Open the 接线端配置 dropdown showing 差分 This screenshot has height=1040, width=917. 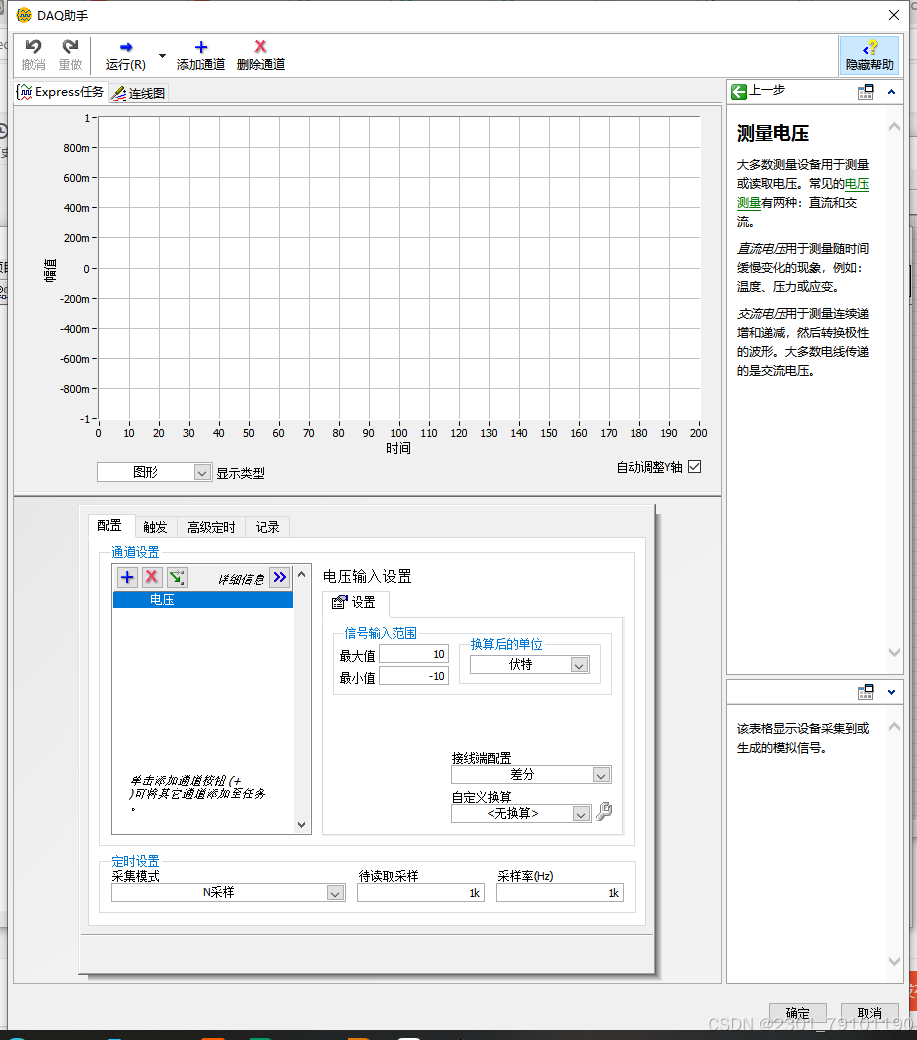click(x=531, y=774)
